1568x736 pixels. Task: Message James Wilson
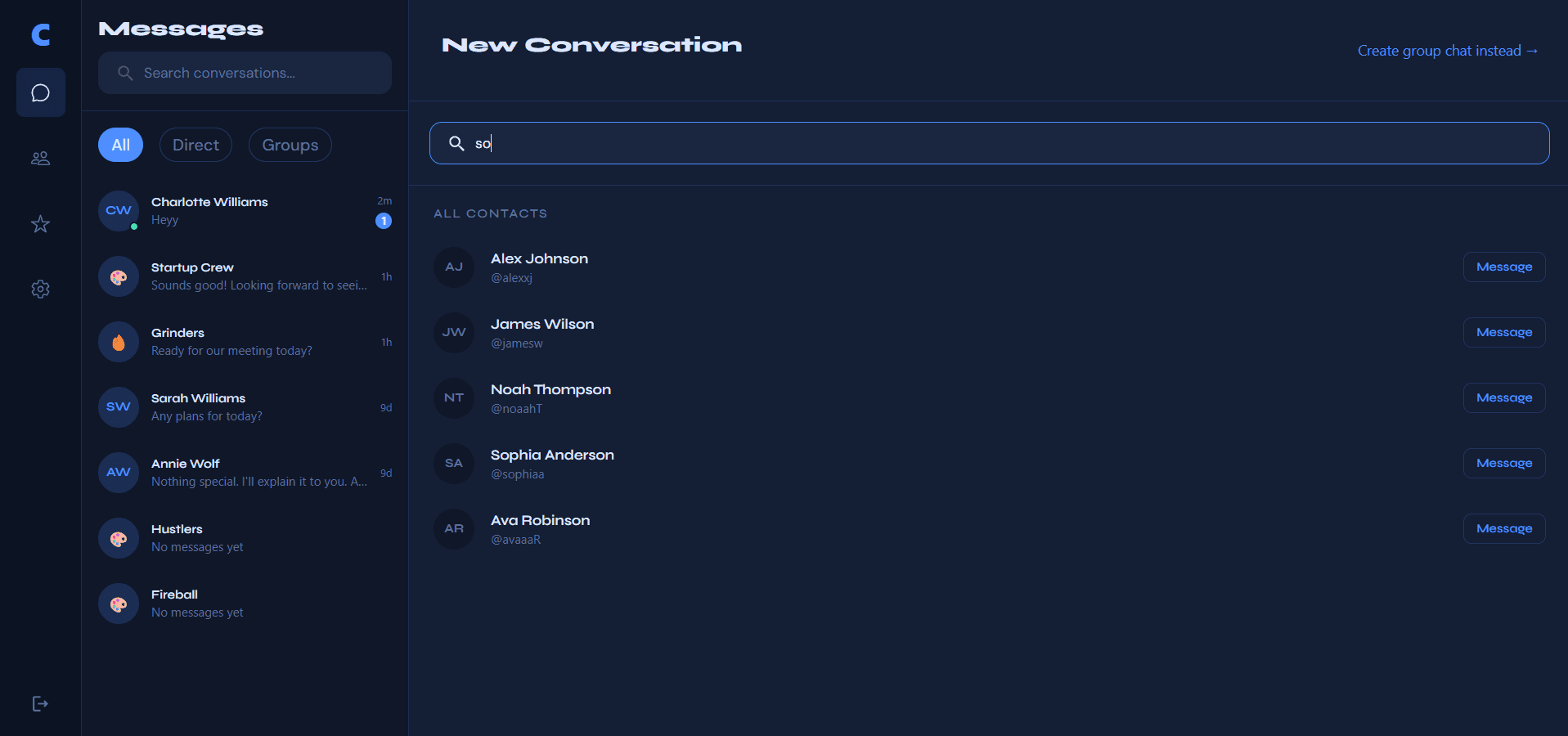click(1504, 333)
